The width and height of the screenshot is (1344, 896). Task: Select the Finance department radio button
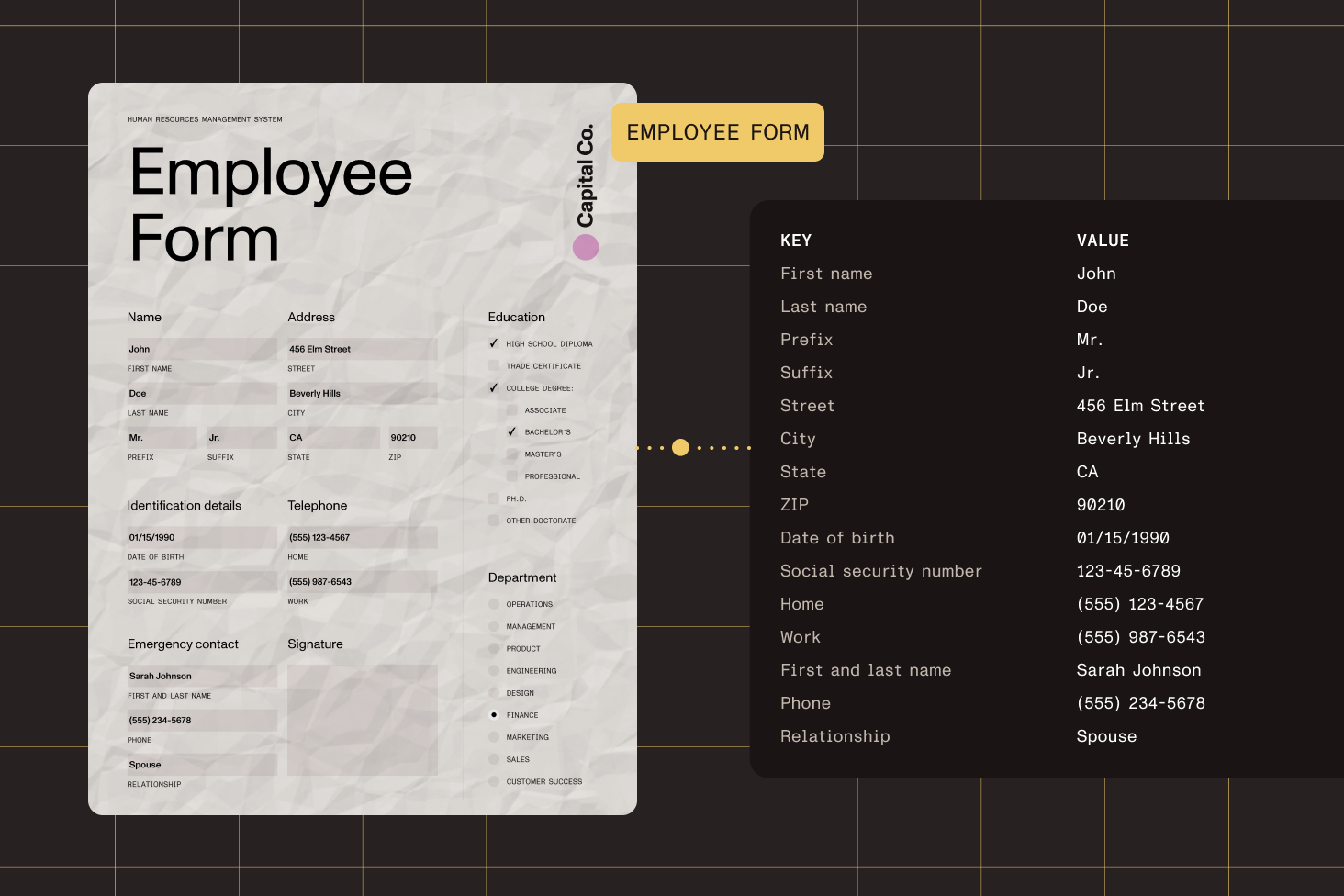pos(493,714)
